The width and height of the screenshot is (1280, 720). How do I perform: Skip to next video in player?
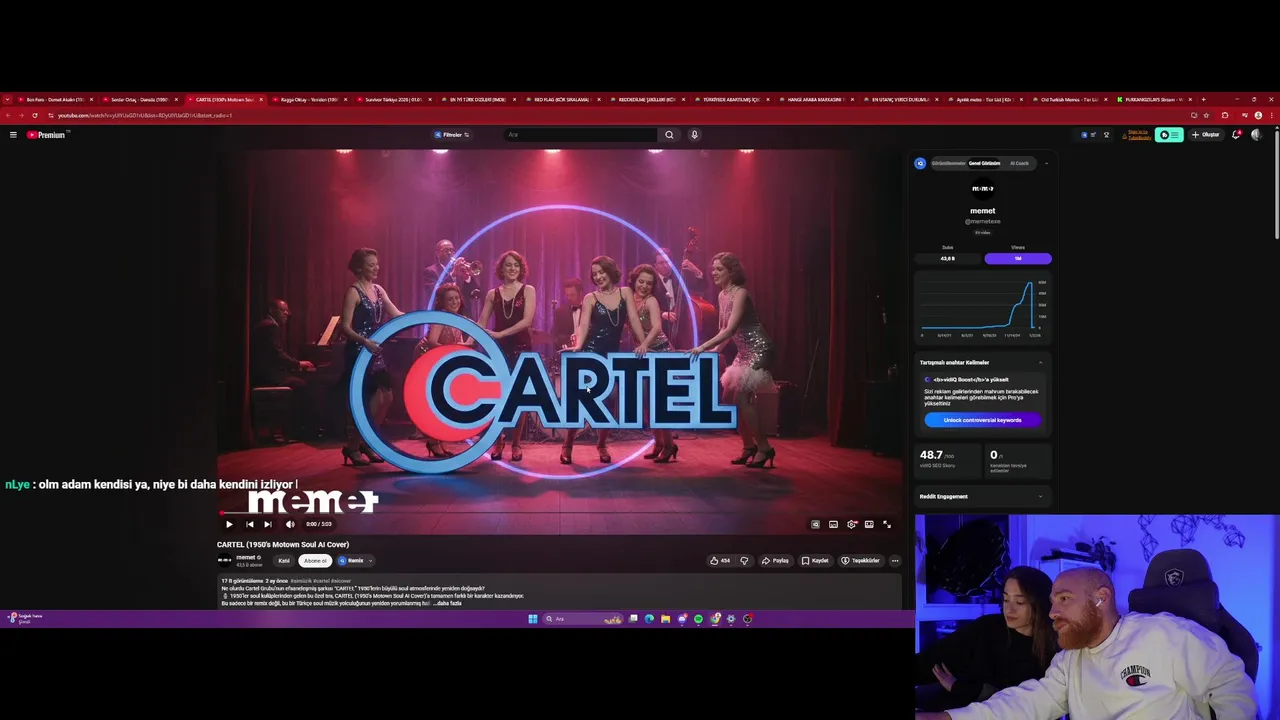click(x=267, y=524)
